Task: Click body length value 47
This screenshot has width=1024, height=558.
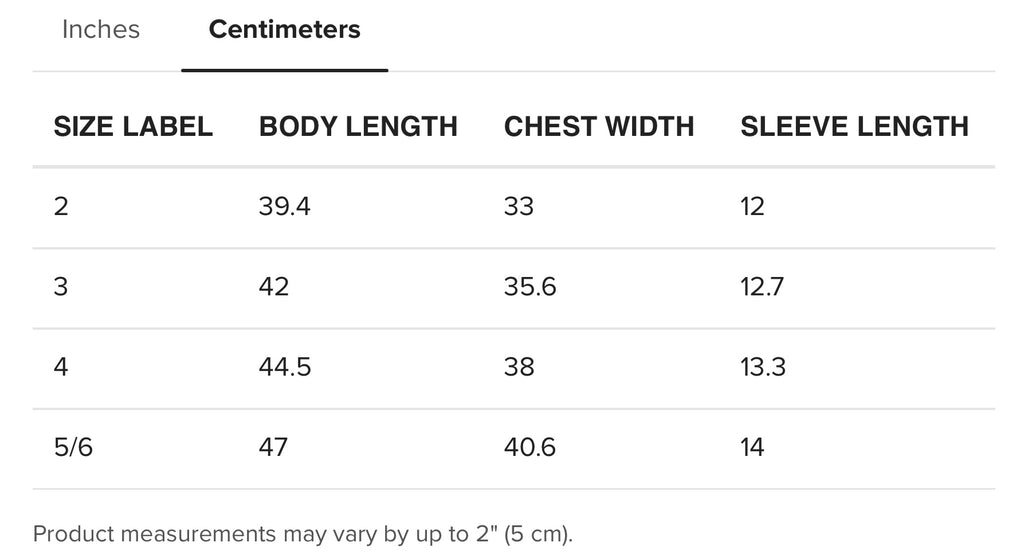Action: tap(273, 447)
